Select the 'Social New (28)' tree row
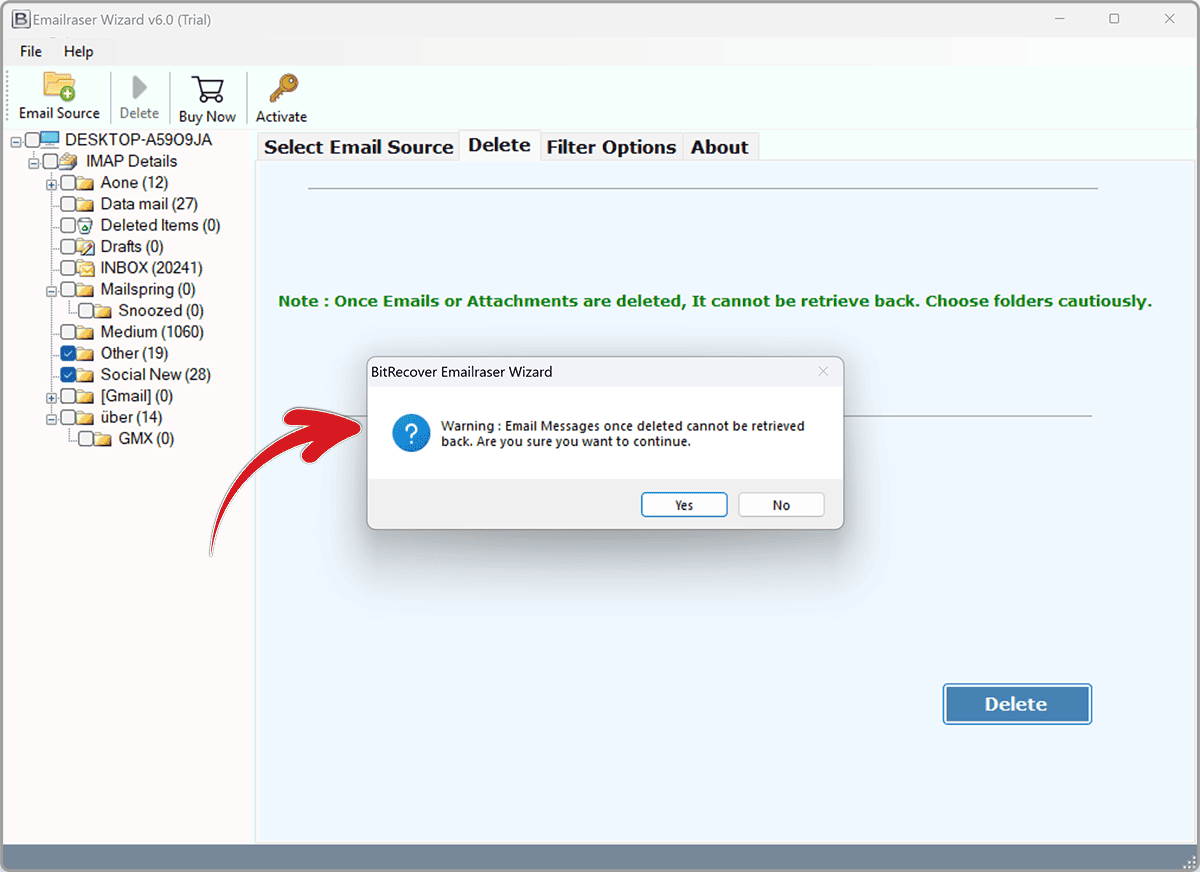Image resolution: width=1200 pixels, height=872 pixels. pyautogui.click(x=156, y=375)
